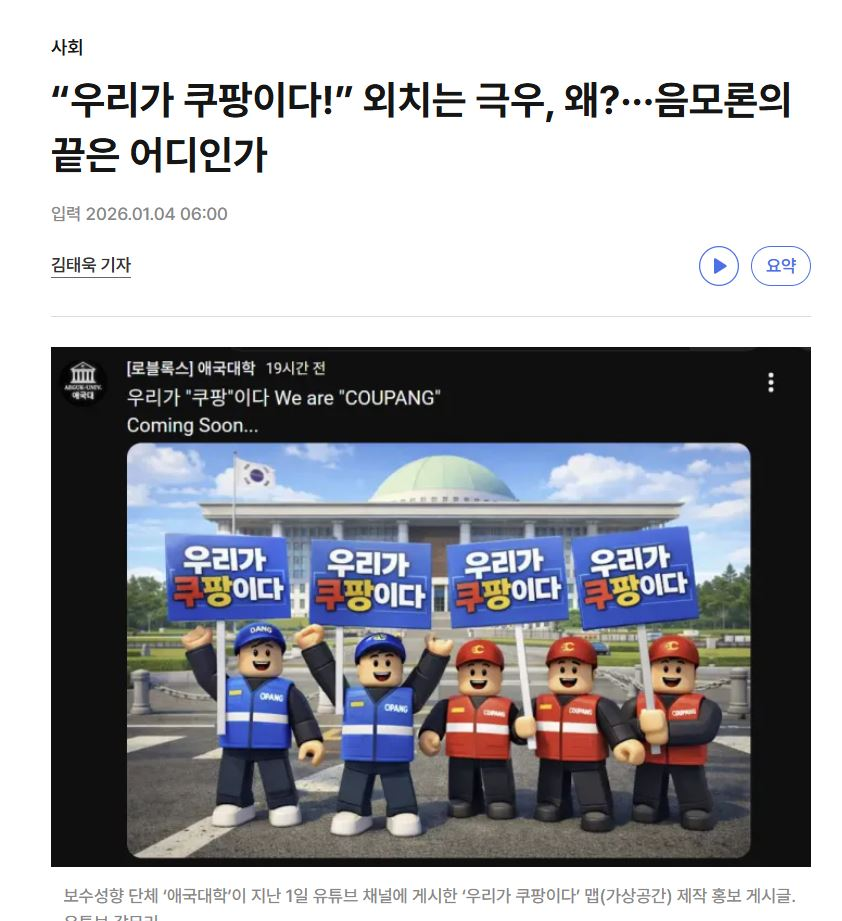Image resolution: width=842 pixels, height=921 pixels.
Task: Open the 사회 category section
Action: coord(67,47)
